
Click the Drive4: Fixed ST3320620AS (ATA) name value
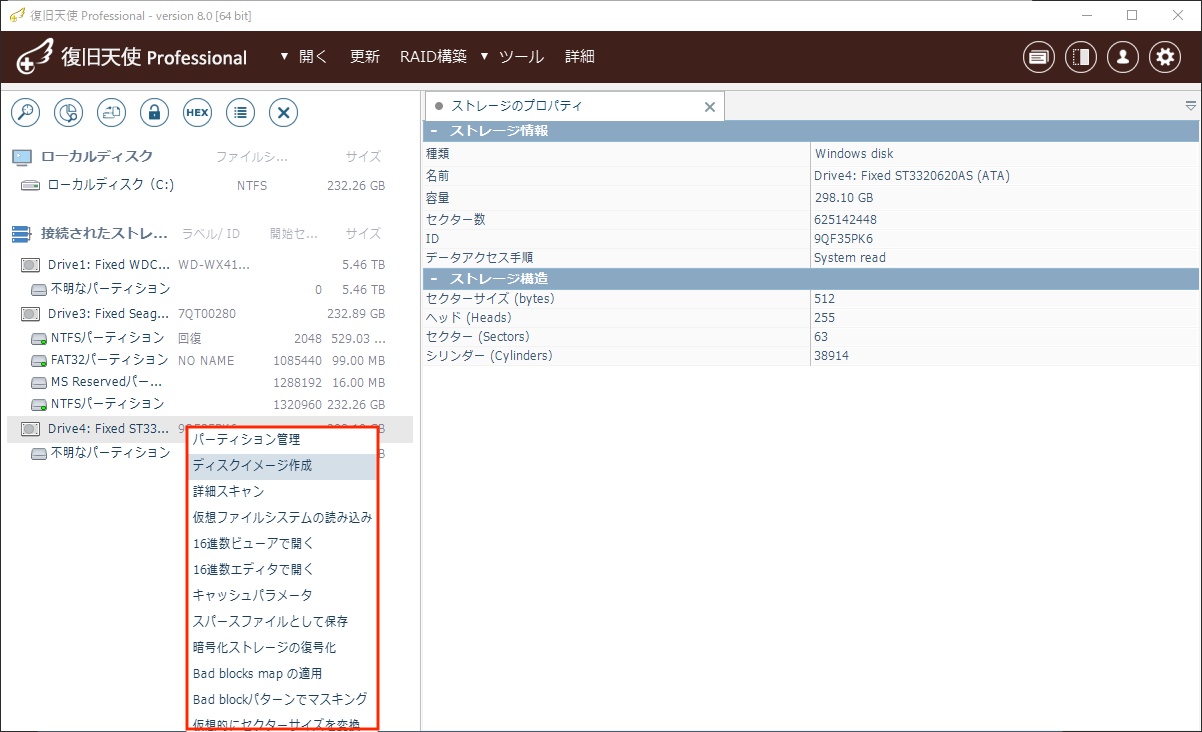pyautogui.click(x=912, y=176)
